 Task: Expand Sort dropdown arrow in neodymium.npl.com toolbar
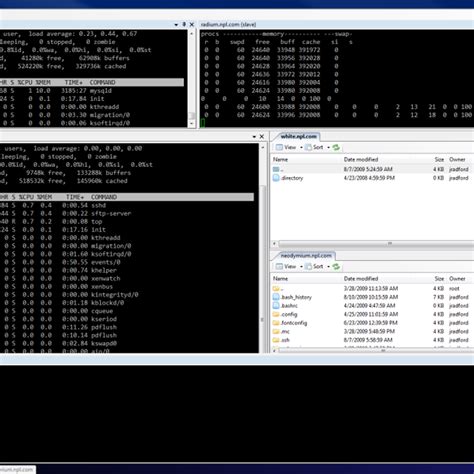point(328,266)
